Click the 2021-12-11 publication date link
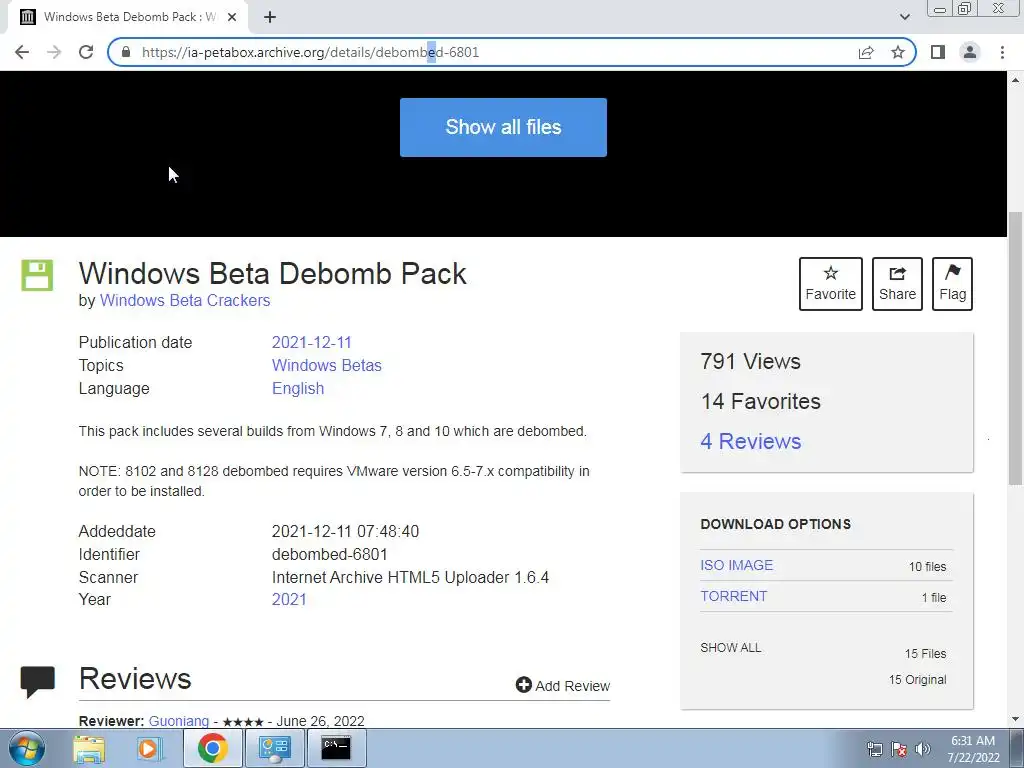 point(312,342)
